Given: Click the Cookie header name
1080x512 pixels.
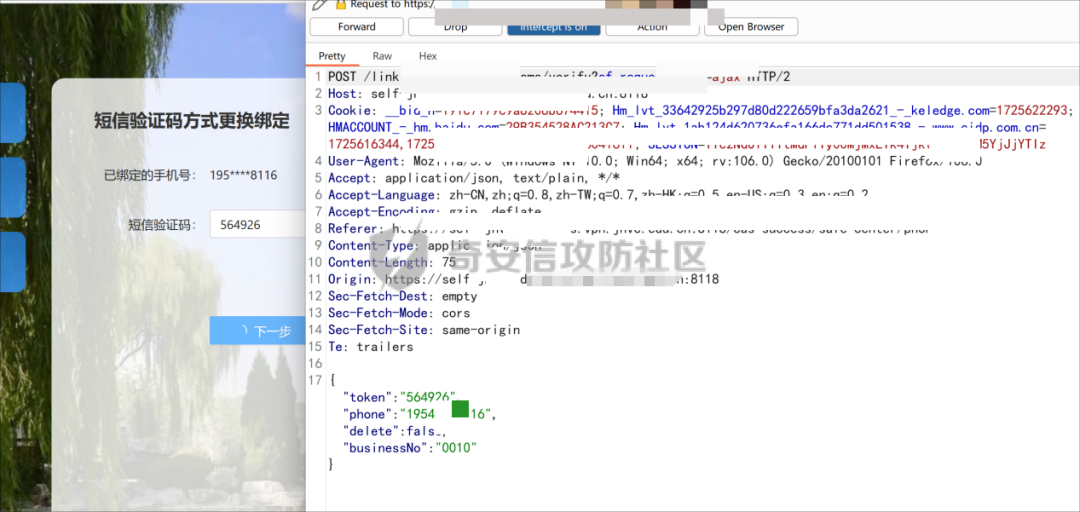Looking at the screenshot, I should click(350, 110).
